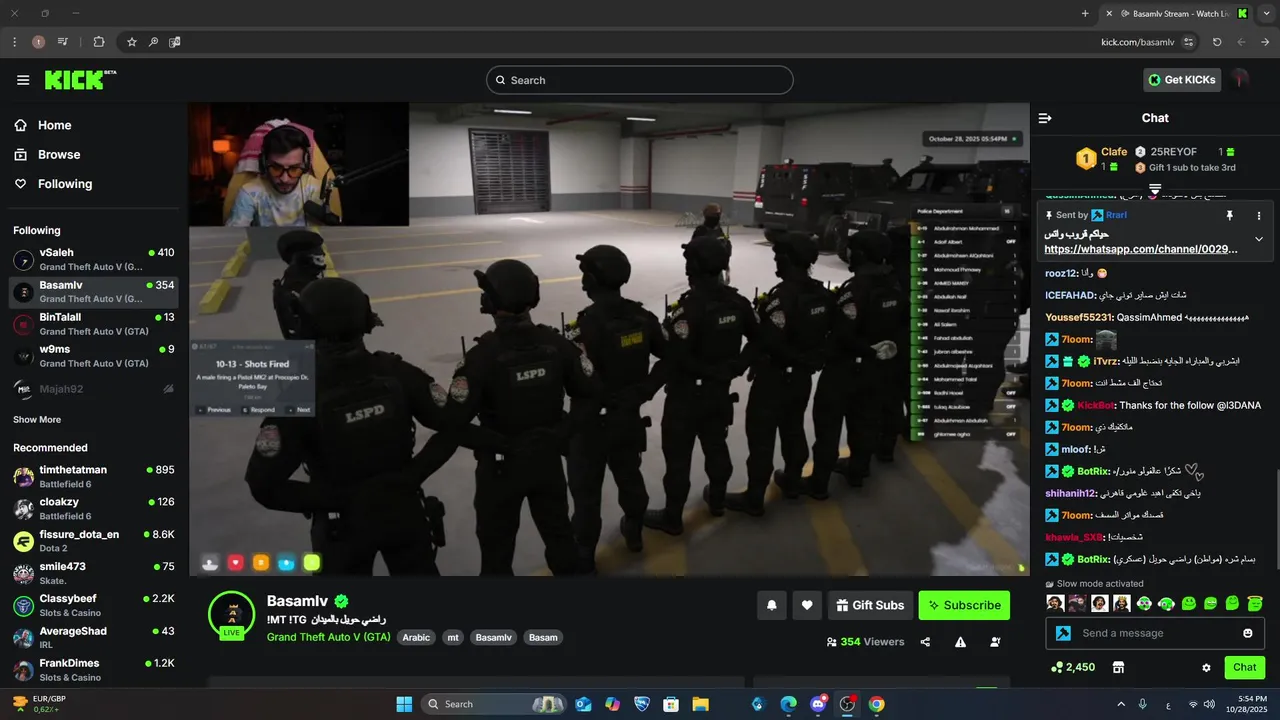The width and height of the screenshot is (1280, 720).
Task: Report the stream with warning icon
Action: click(x=960, y=642)
